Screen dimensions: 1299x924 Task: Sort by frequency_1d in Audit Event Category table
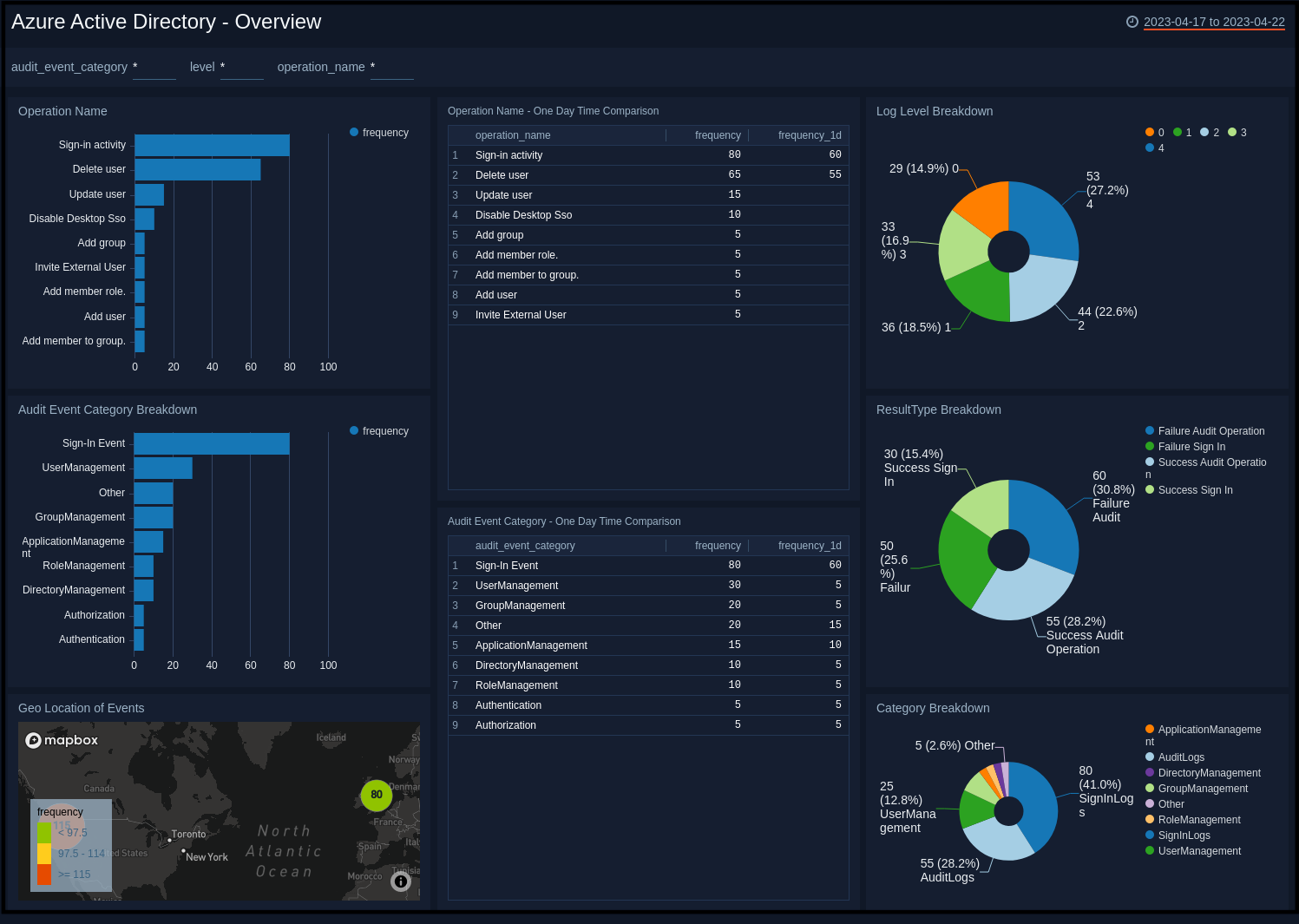[810, 546]
